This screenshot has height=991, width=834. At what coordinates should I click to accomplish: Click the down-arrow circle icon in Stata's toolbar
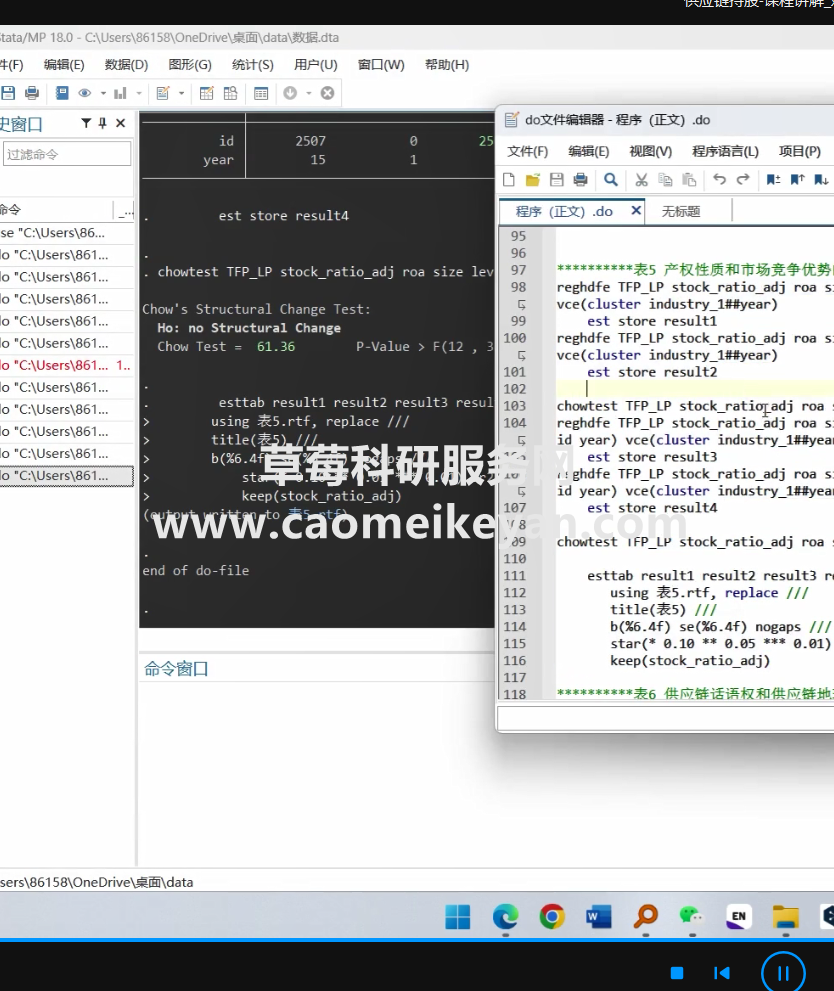coord(290,94)
